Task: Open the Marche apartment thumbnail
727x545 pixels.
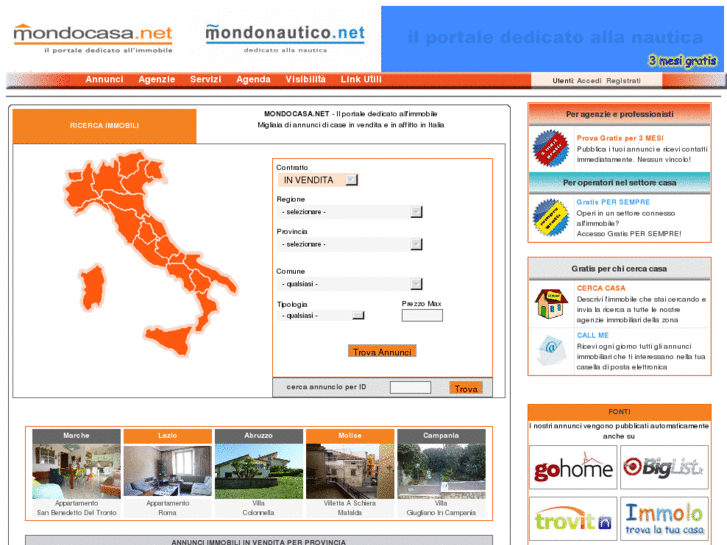Action: pyautogui.click(x=77, y=471)
